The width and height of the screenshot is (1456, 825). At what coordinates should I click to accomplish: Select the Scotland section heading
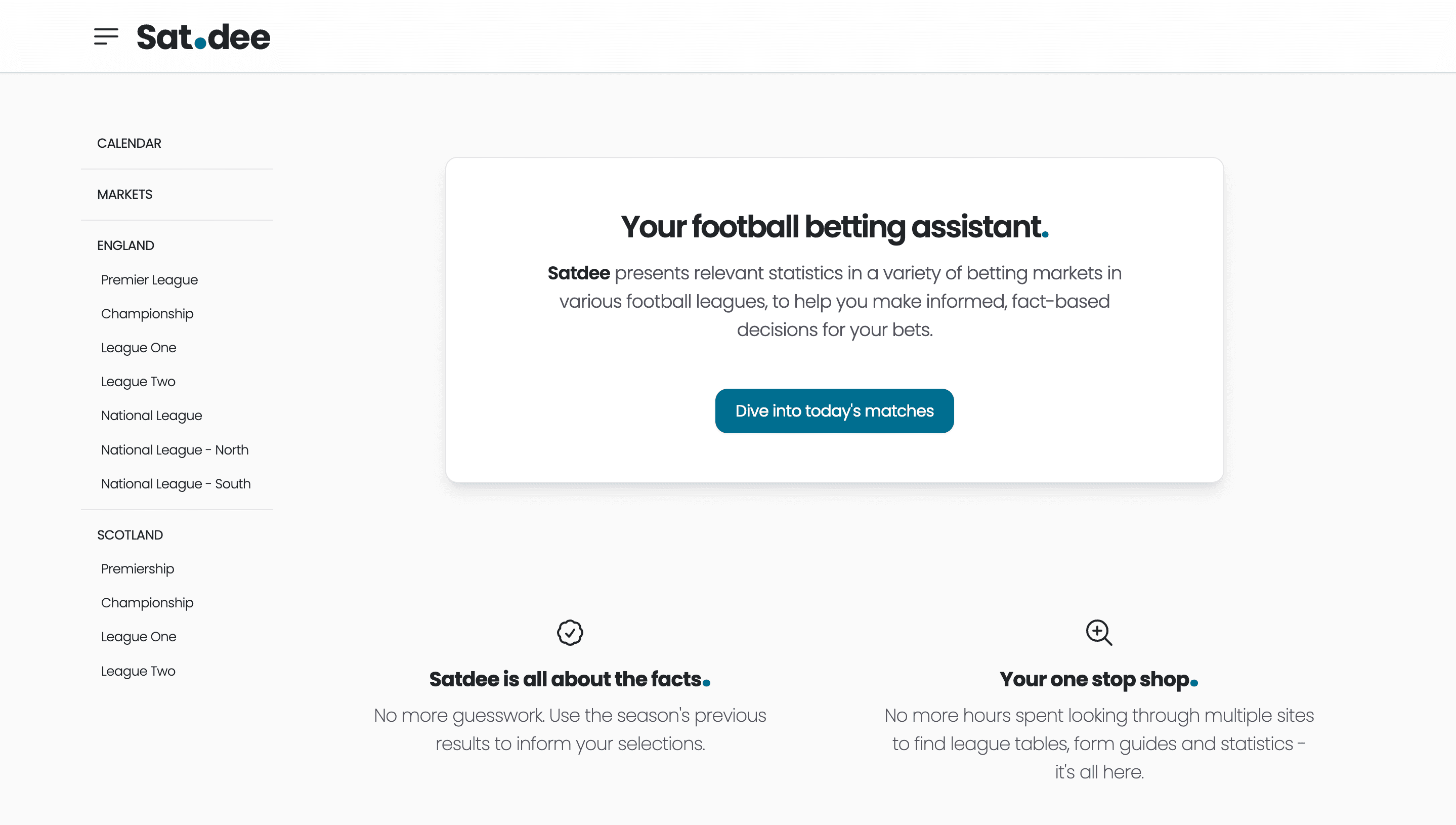point(130,535)
